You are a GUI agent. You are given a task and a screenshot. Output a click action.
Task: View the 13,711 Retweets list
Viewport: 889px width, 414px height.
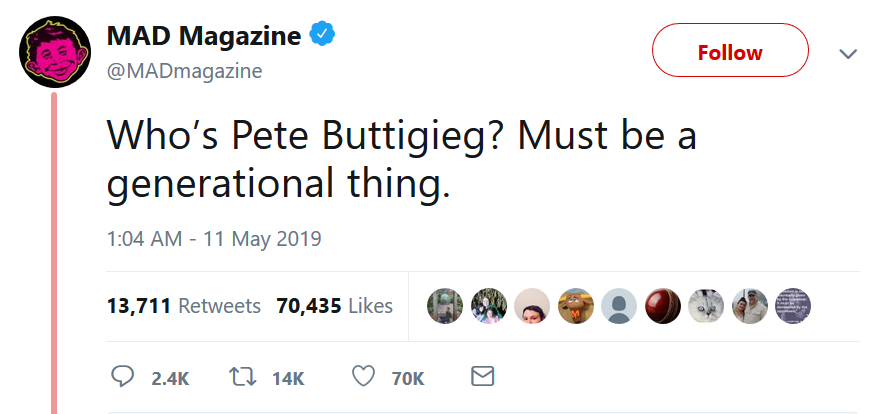pyautogui.click(x=184, y=306)
